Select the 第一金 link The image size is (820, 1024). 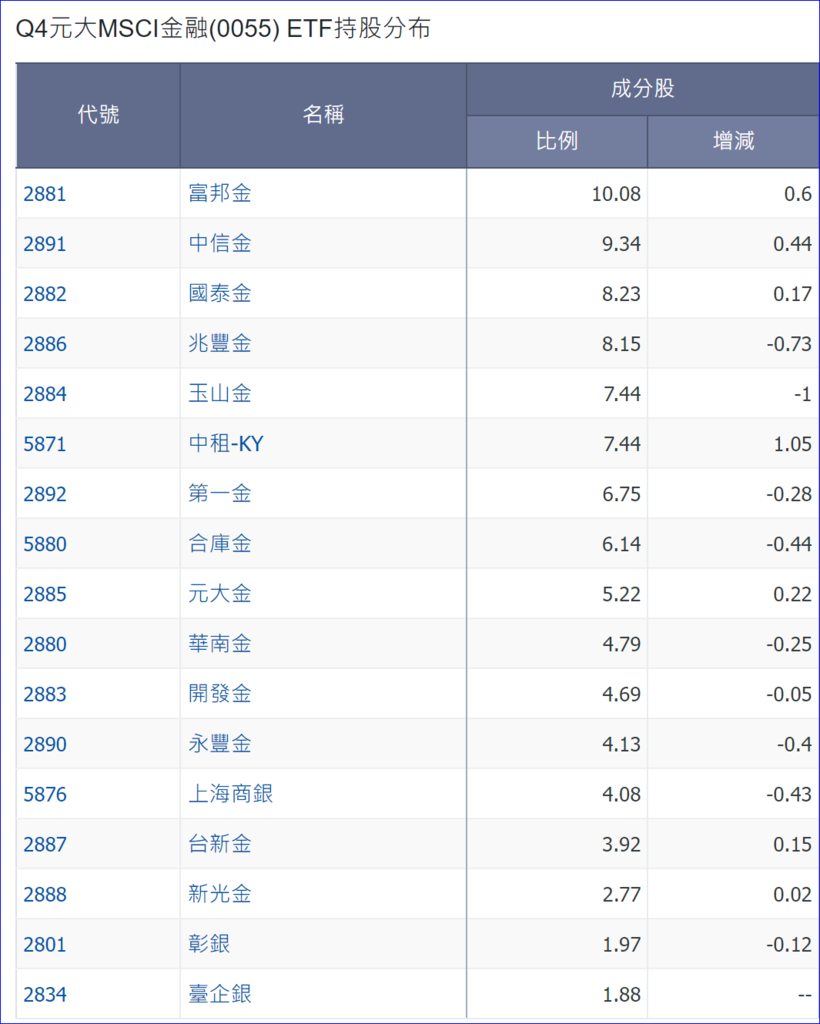click(220, 494)
